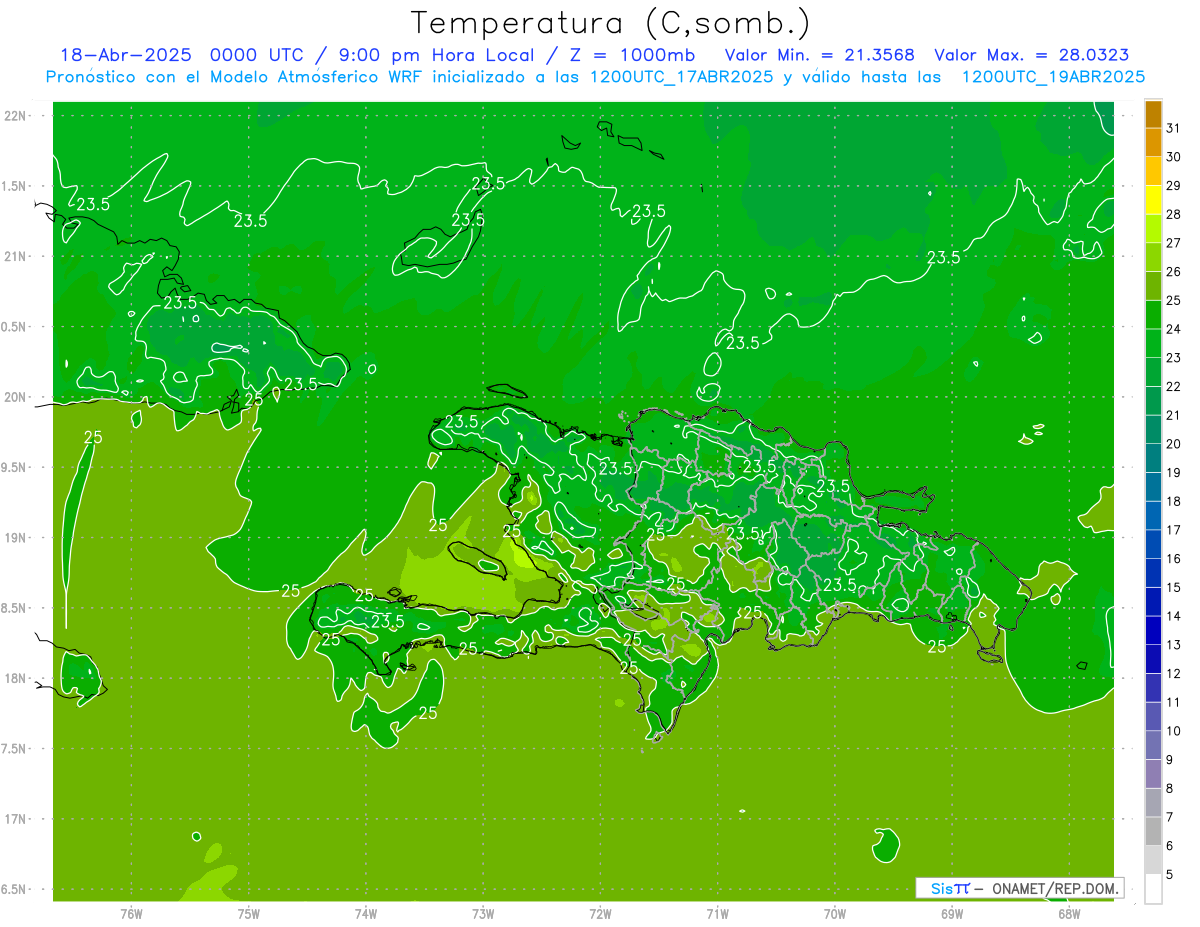Screen dimensions: 1200x927
Task: Click legend value 16
Action: pos(1173,558)
